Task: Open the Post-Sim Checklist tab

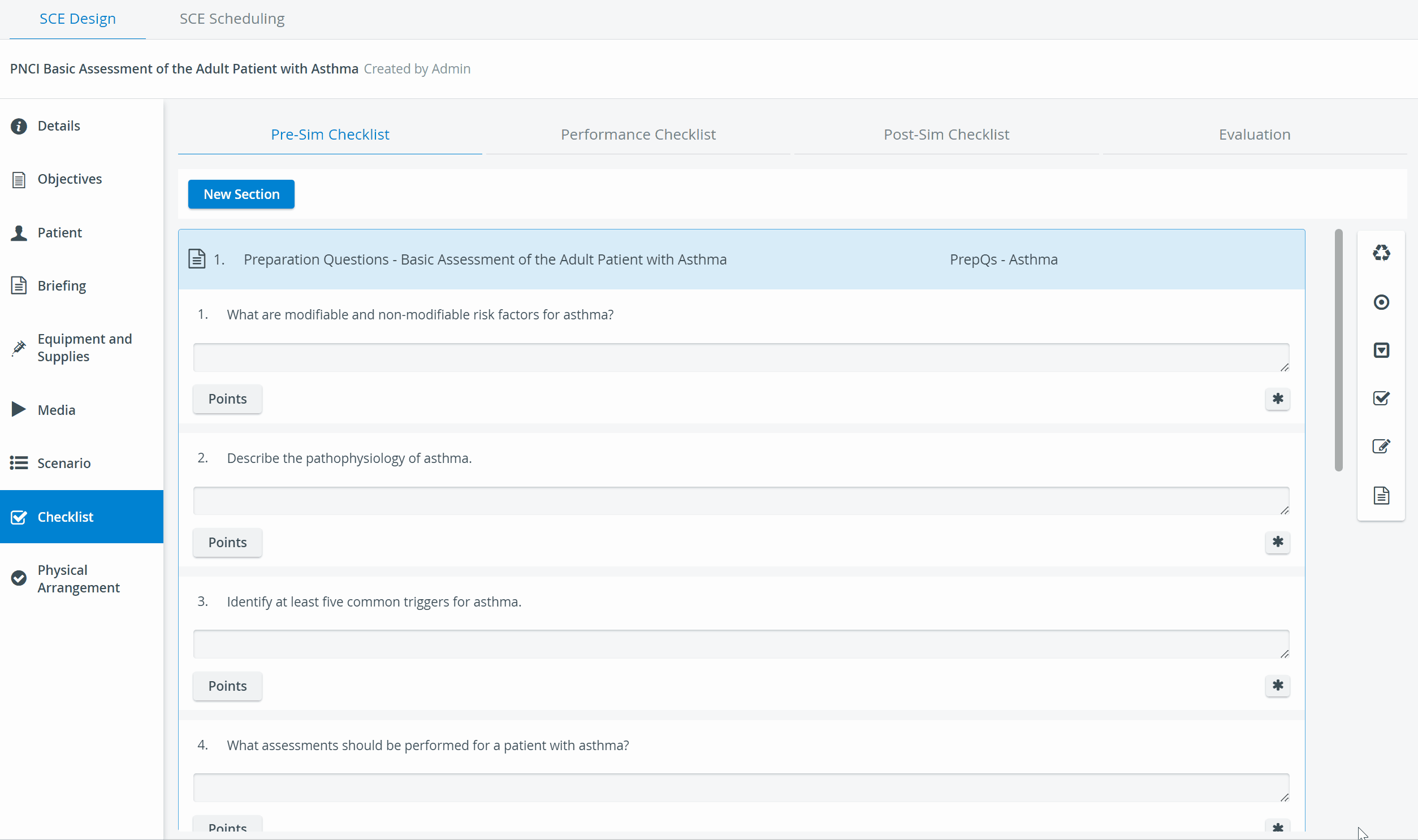Action: [946, 135]
